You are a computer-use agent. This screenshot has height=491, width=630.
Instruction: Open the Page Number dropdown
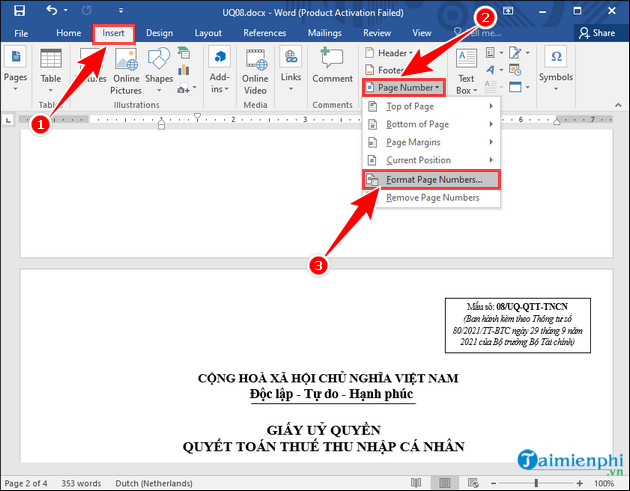(x=404, y=87)
